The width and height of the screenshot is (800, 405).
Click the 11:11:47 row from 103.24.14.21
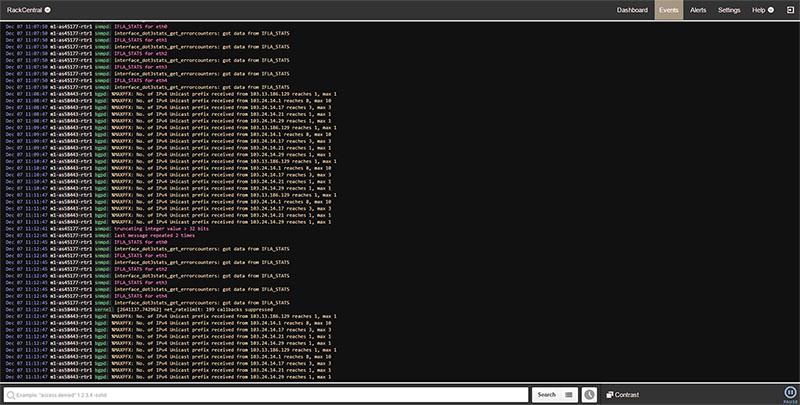click(168, 215)
